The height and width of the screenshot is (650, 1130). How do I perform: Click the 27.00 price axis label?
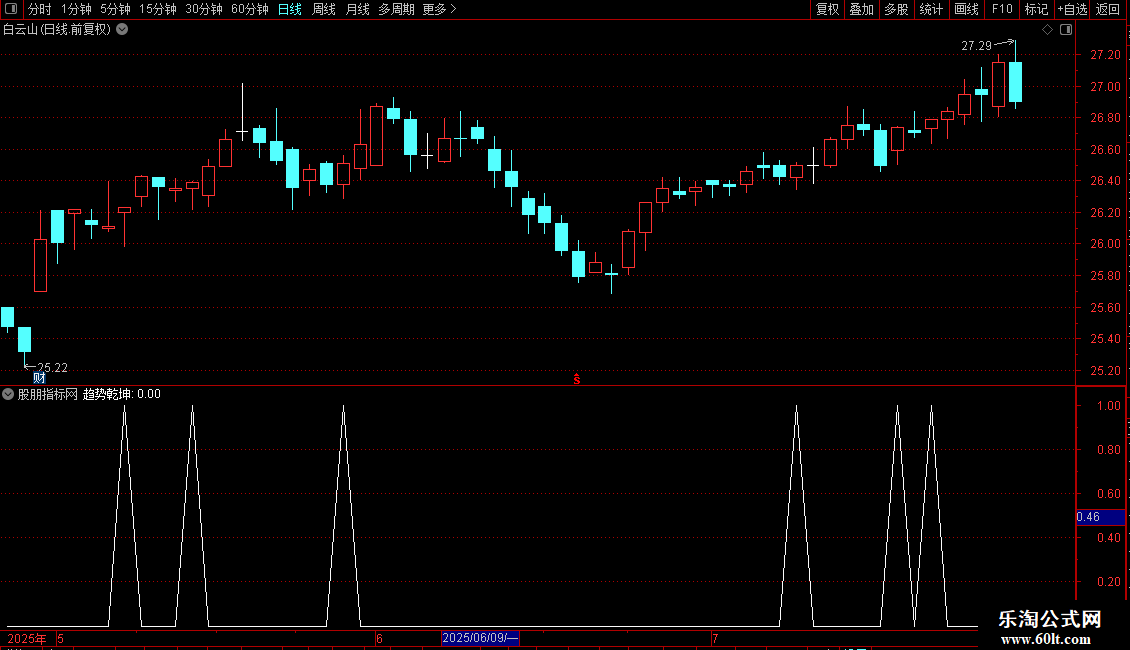coord(1105,86)
